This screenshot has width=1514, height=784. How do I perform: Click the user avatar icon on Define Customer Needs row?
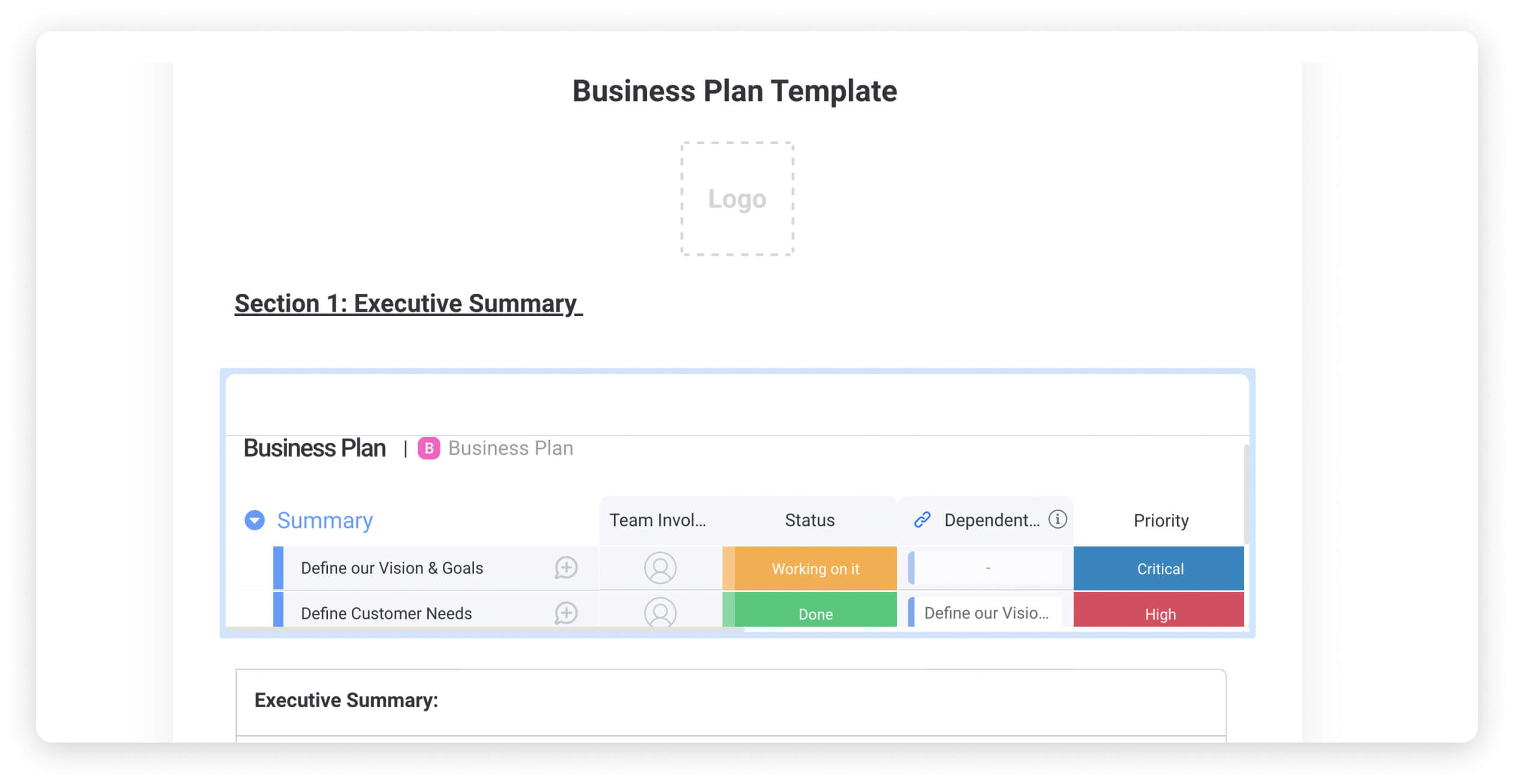659,612
